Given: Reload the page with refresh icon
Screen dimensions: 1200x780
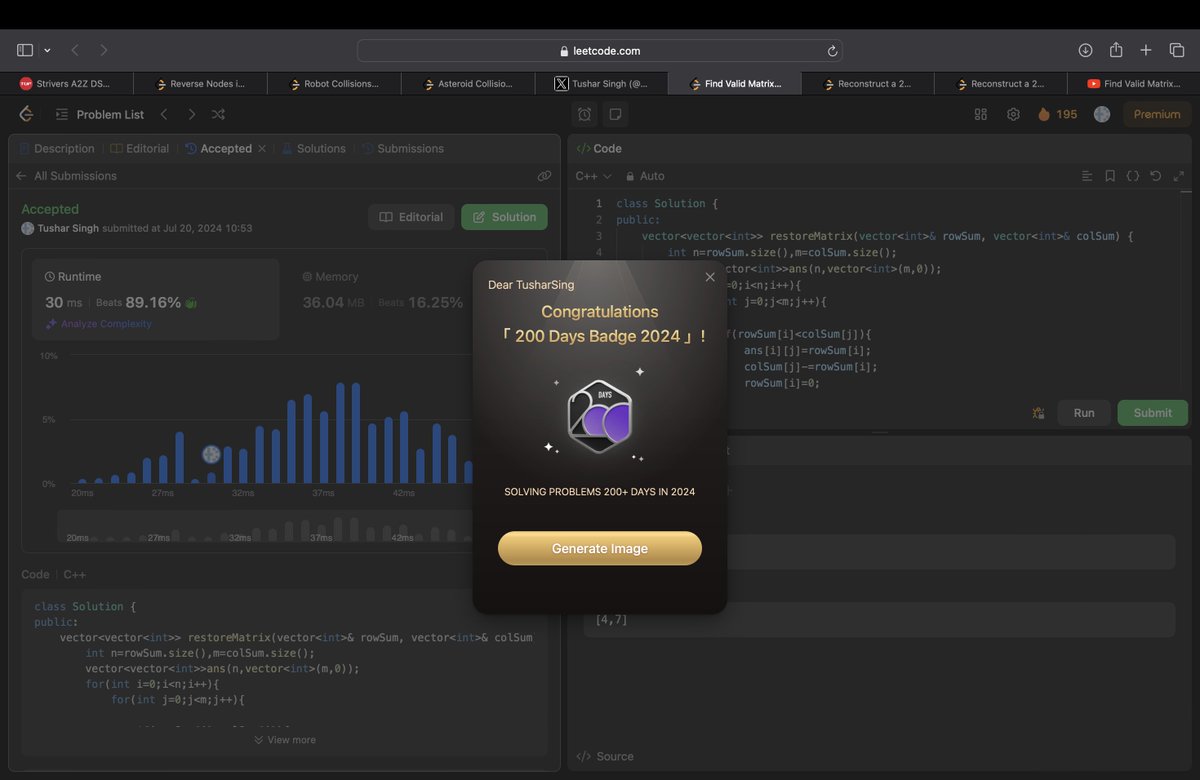Looking at the screenshot, I should coord(832,50).
